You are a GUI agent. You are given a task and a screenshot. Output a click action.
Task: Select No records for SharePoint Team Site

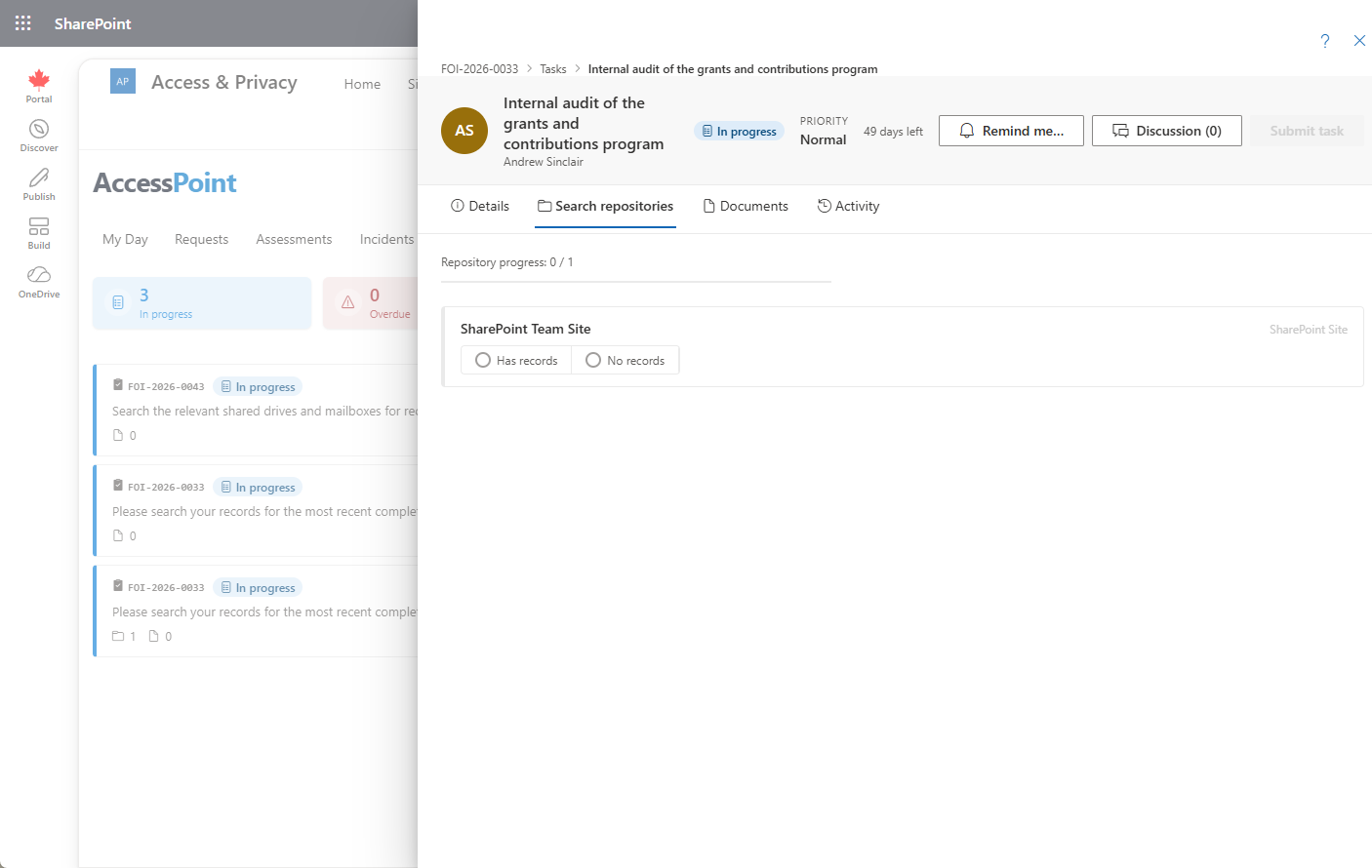(625, 361)
